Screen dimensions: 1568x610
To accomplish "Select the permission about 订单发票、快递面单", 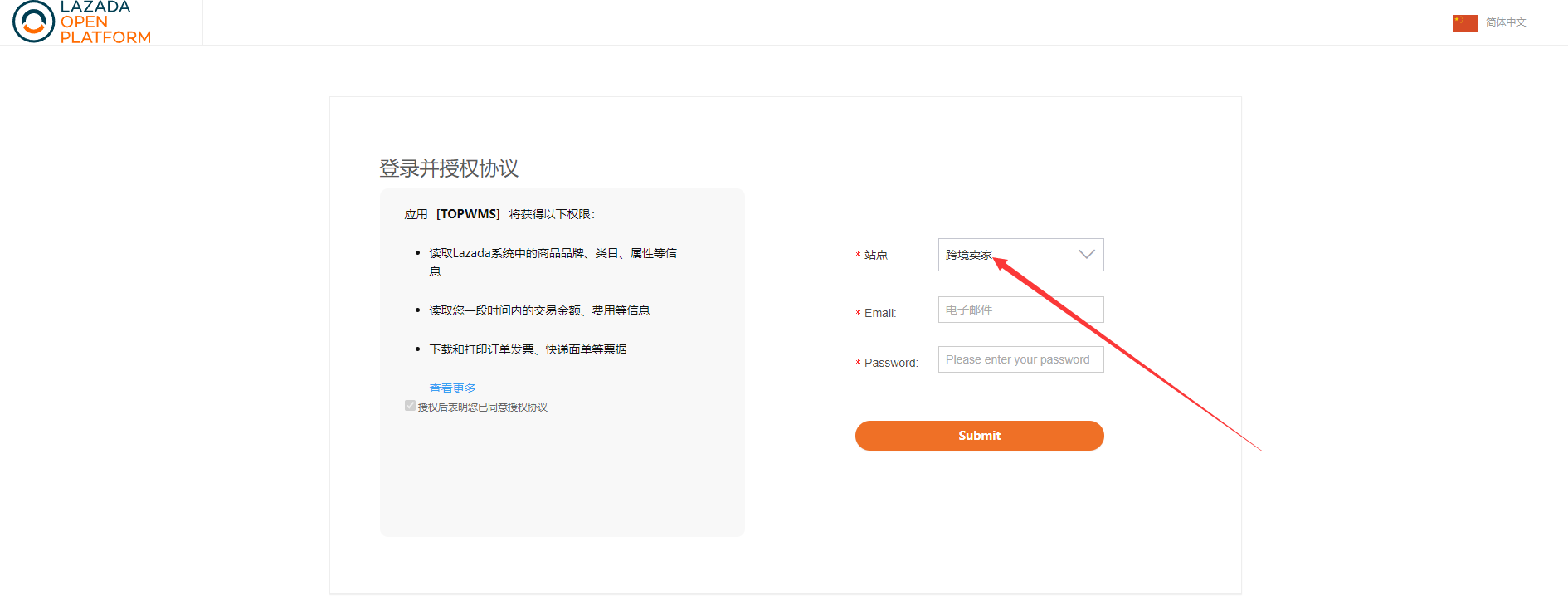I will 527,349.
